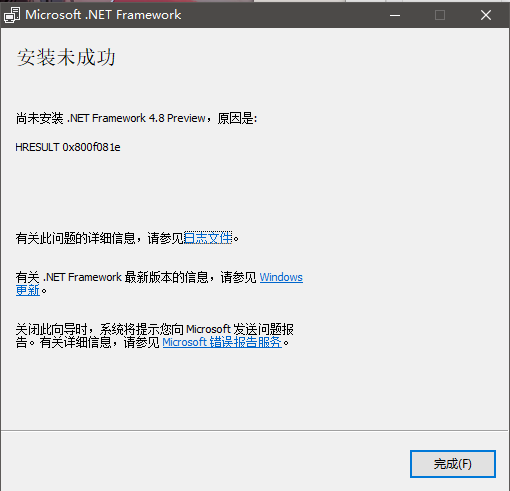510x491 pixels.
Task: Click the 有关此问题的详细信息 sentence text
Action: [75, 238]
